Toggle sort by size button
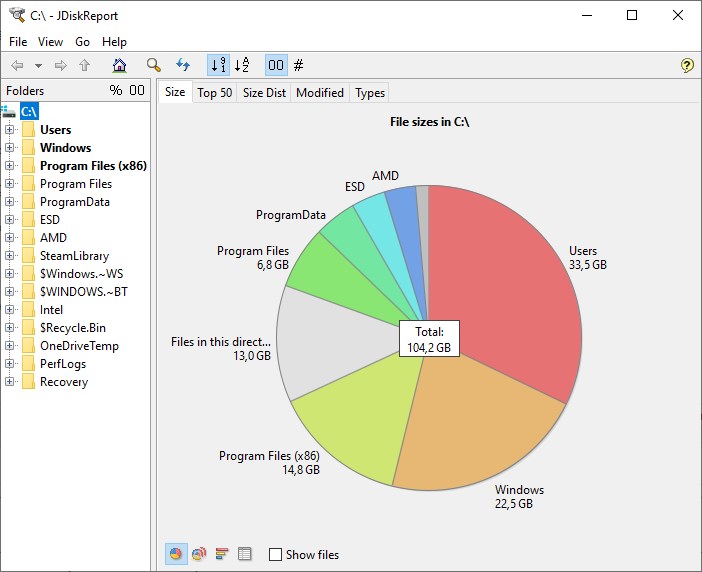This screenshot has height=572, width=702. tap(218, 65)
